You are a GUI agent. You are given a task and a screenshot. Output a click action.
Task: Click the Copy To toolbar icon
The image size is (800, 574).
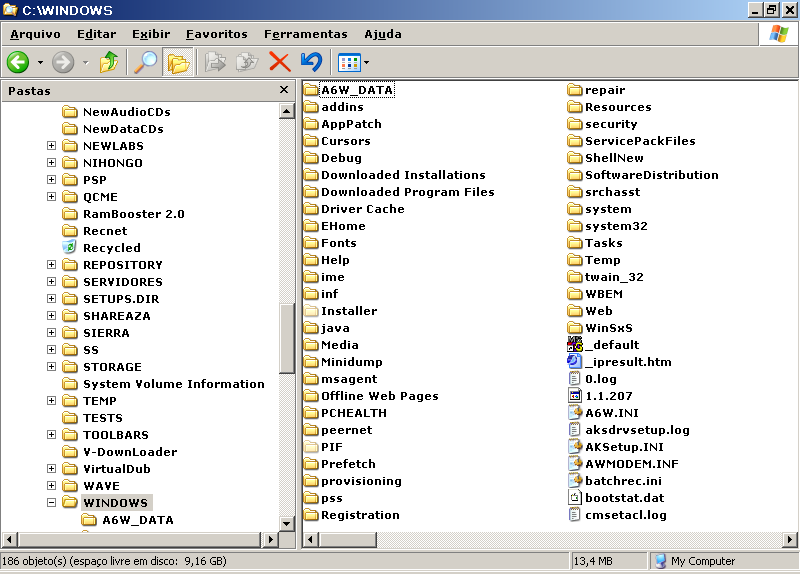[247, 63]
